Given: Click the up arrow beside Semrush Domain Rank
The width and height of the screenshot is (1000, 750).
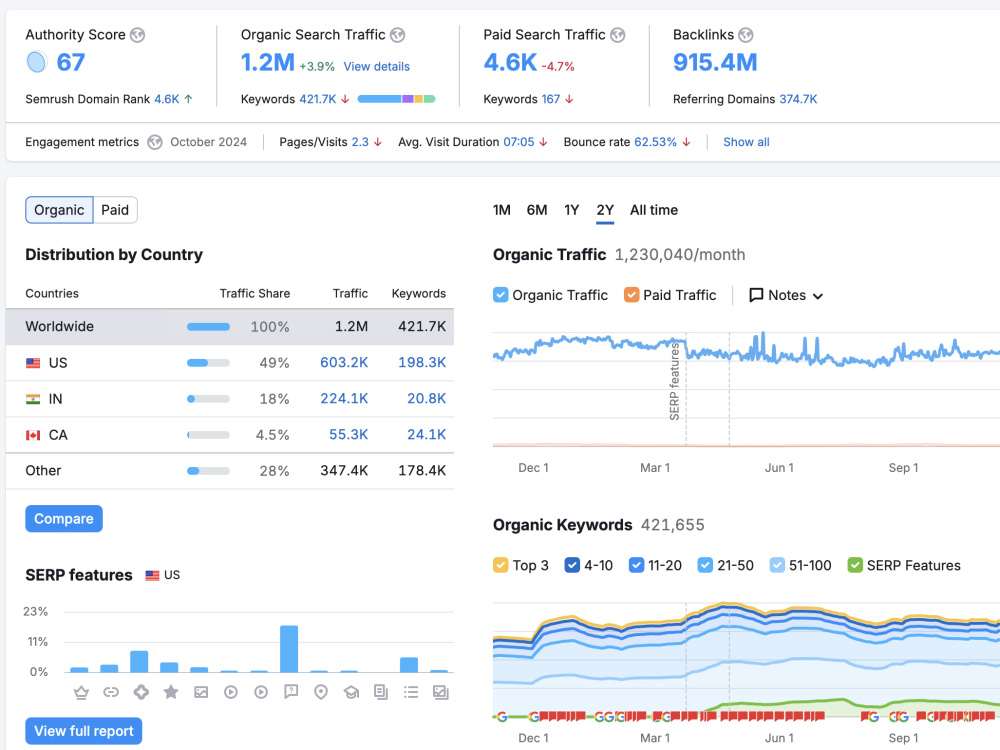Looking at the screenshot, I should pos(188,99).
